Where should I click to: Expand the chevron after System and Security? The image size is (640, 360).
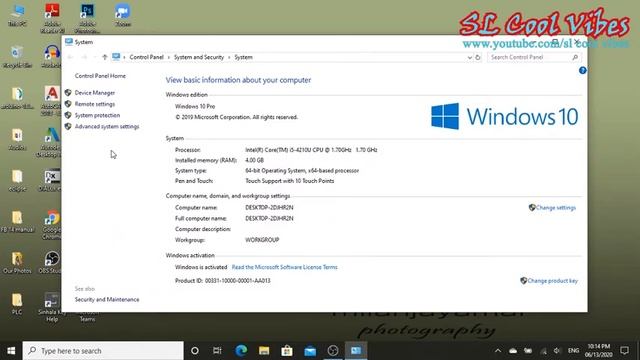click(x=229, y=58)
